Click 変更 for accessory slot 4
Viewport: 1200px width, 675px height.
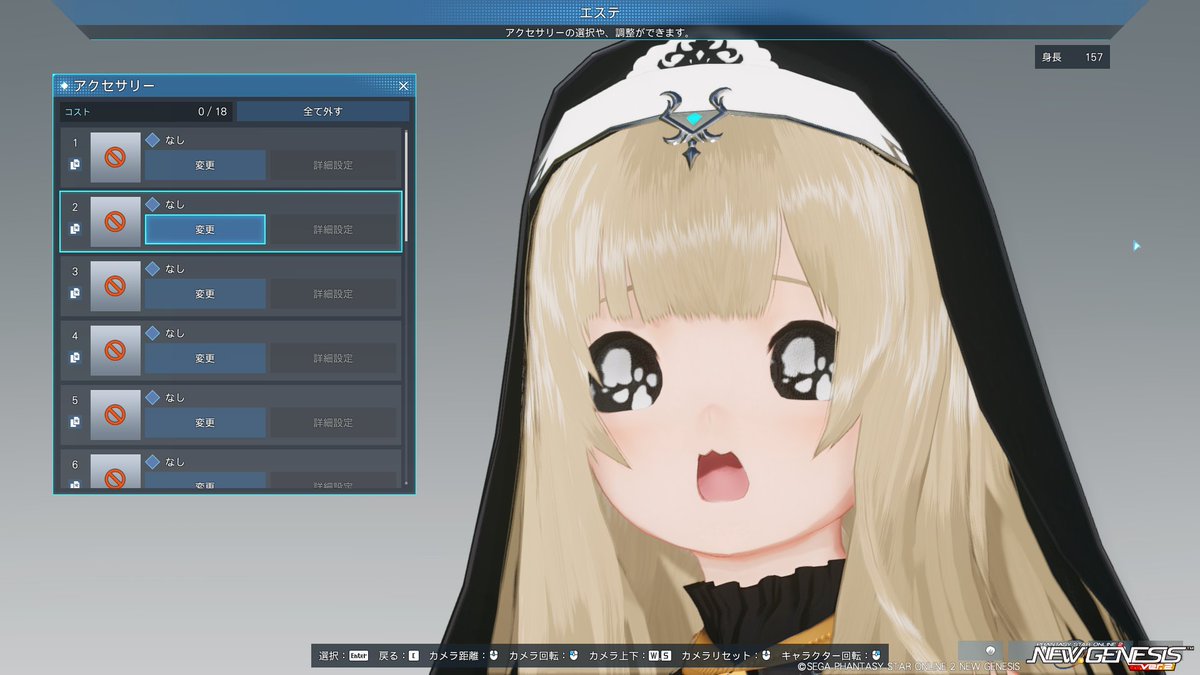point(205,358)
